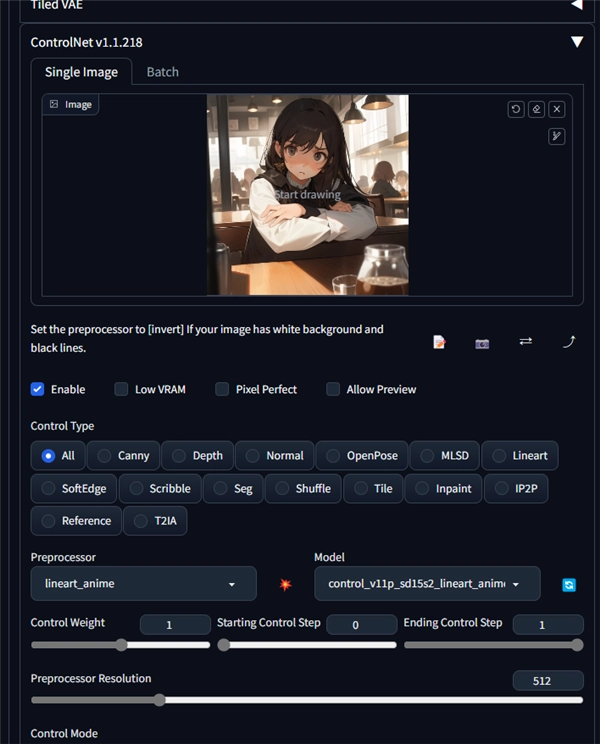Select the Scribble control type
This screenshot has width=600, height=744.
pos(160,488)
